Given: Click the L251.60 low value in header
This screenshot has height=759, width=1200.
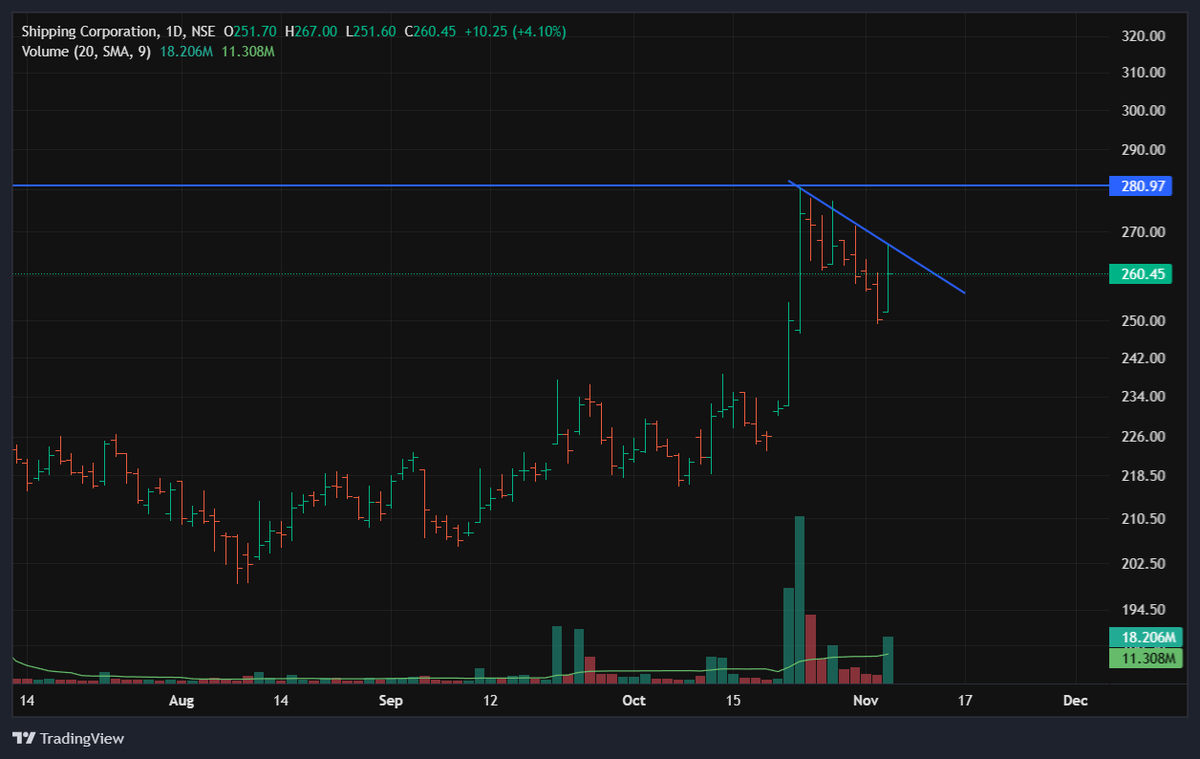Looking at the screenshot, I should [370, 31].
